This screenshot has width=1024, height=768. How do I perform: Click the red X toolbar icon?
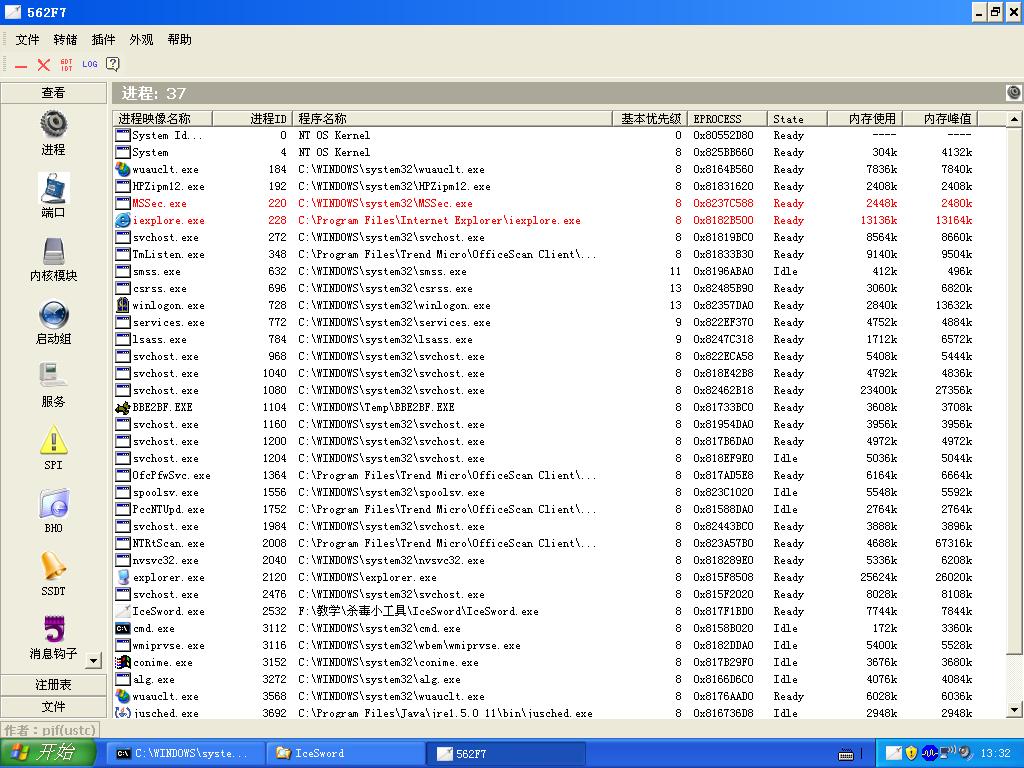click(x=43, y=64)
